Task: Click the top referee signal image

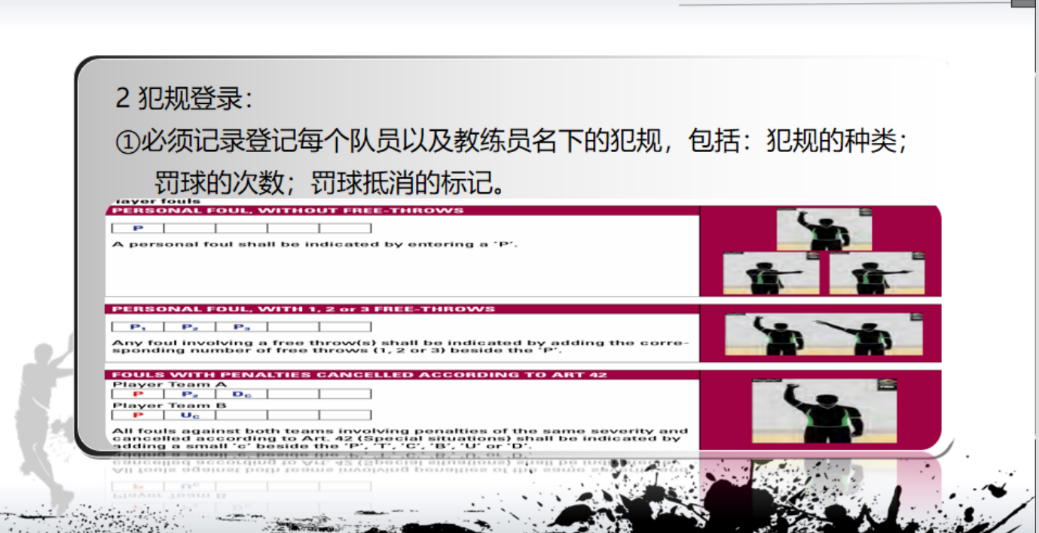Action: [x=821, y=229]
